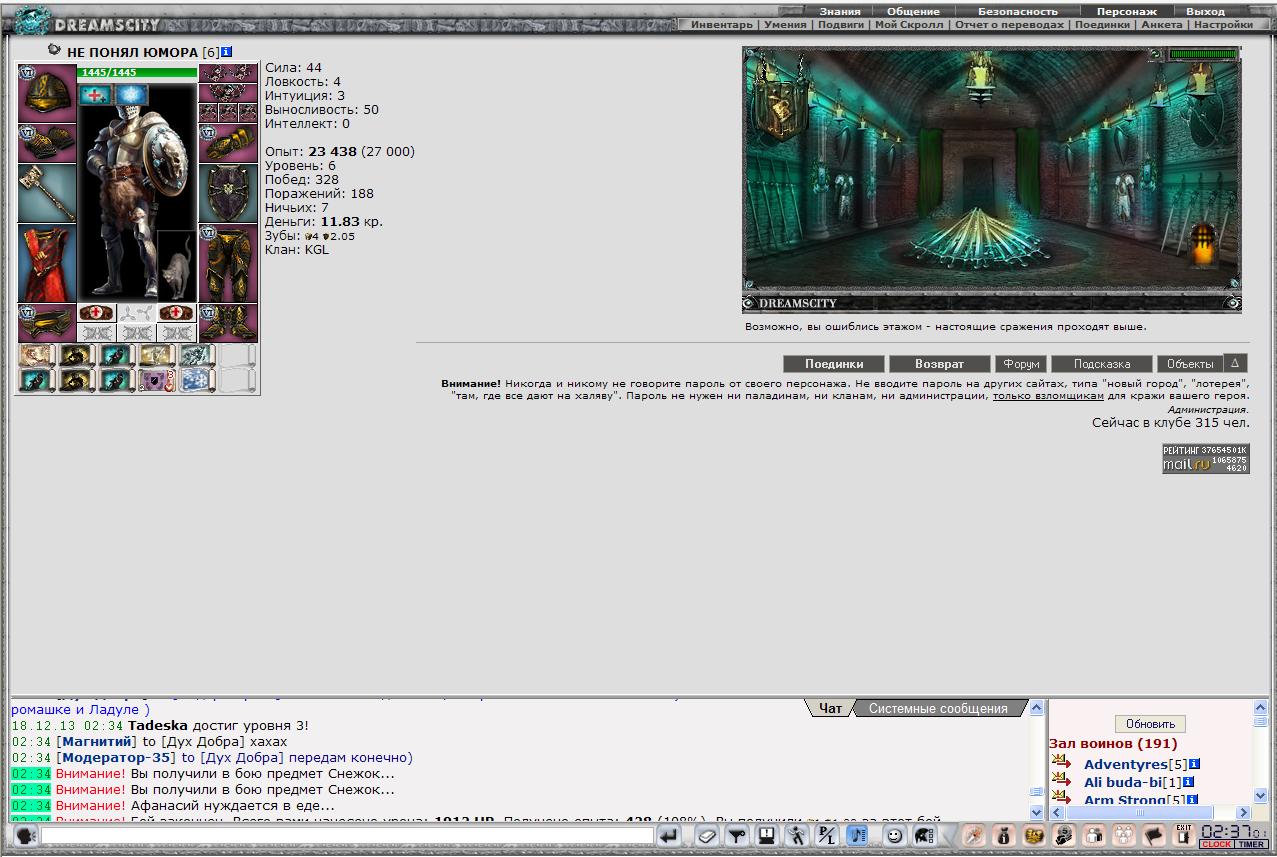1277x857 pixels.
Task: Click the Выход menu item
Action: [x=1205, y=11]
